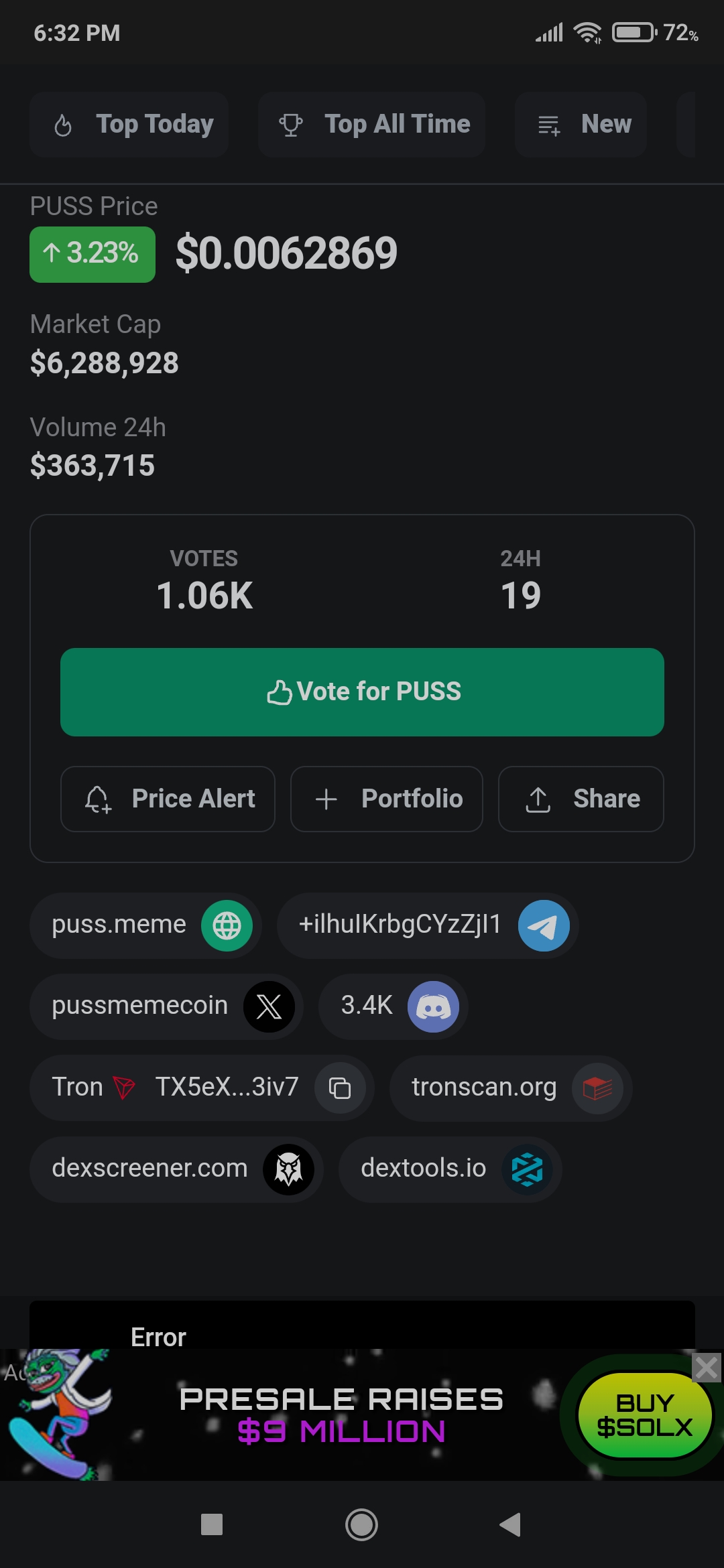Viewport: 724px width, 1568px height.
Task: Set a Price Alert
Action: tap(168, 799)
